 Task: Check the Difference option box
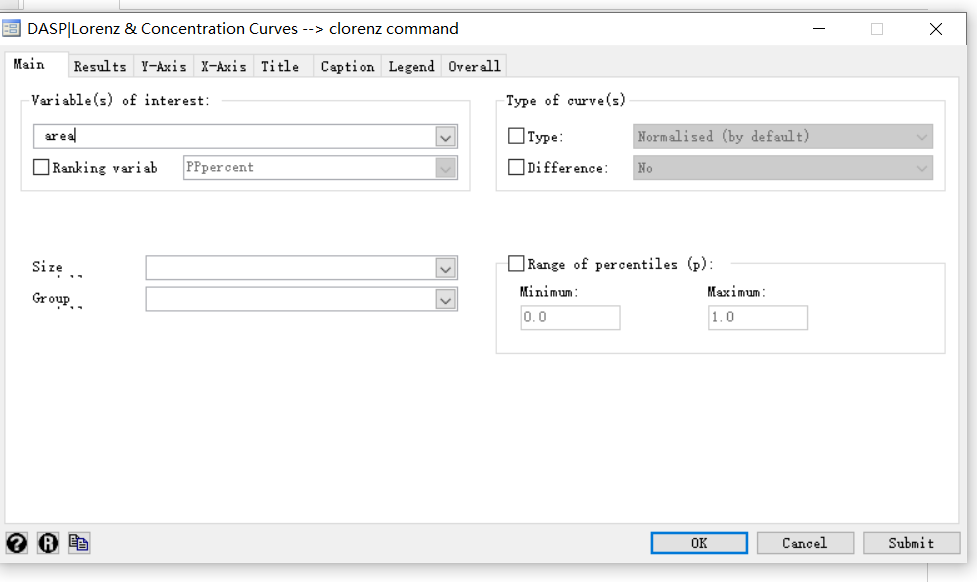(516, 168)
